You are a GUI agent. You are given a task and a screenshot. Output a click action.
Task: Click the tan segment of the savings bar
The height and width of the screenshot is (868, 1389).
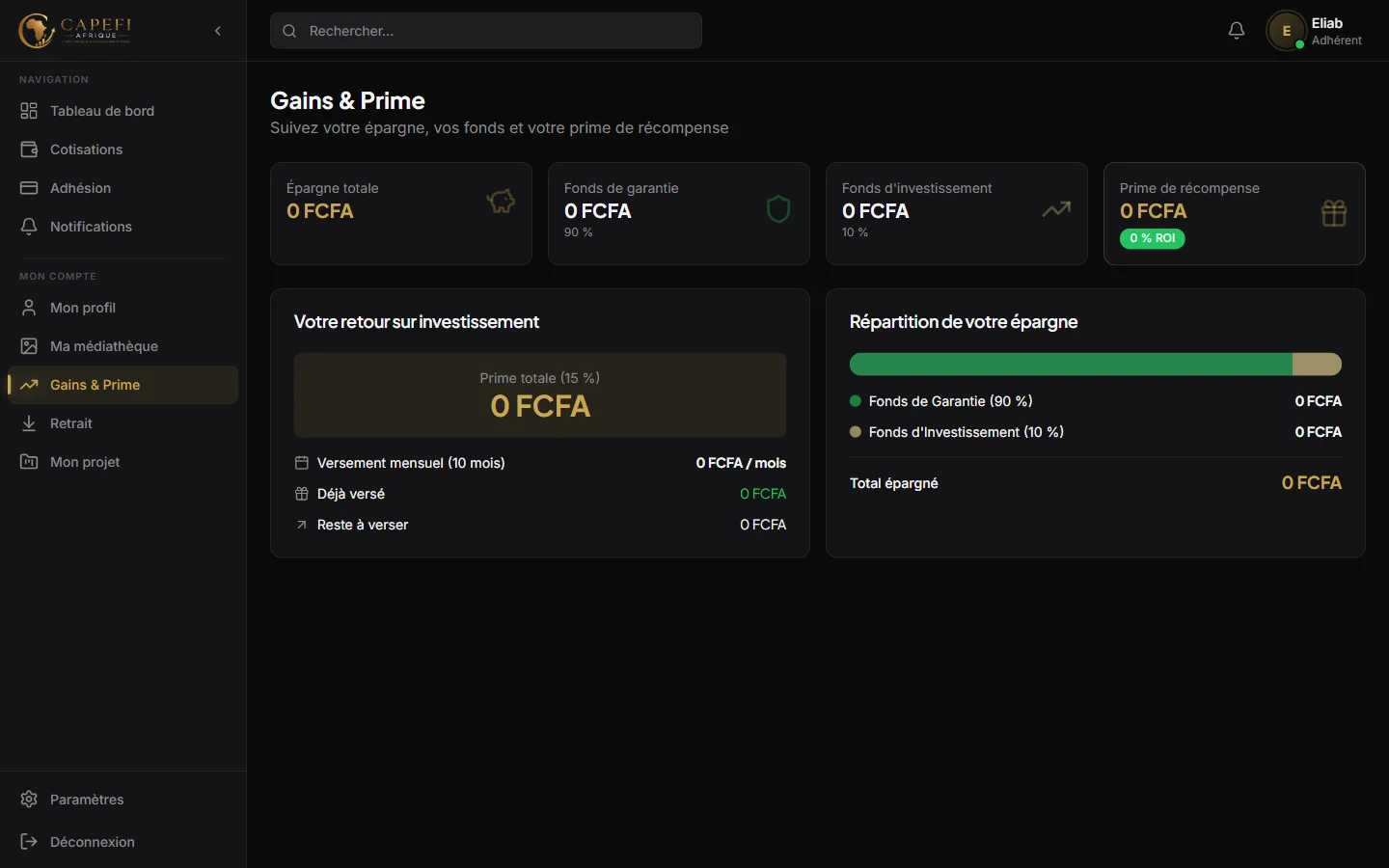(1317, 364)
